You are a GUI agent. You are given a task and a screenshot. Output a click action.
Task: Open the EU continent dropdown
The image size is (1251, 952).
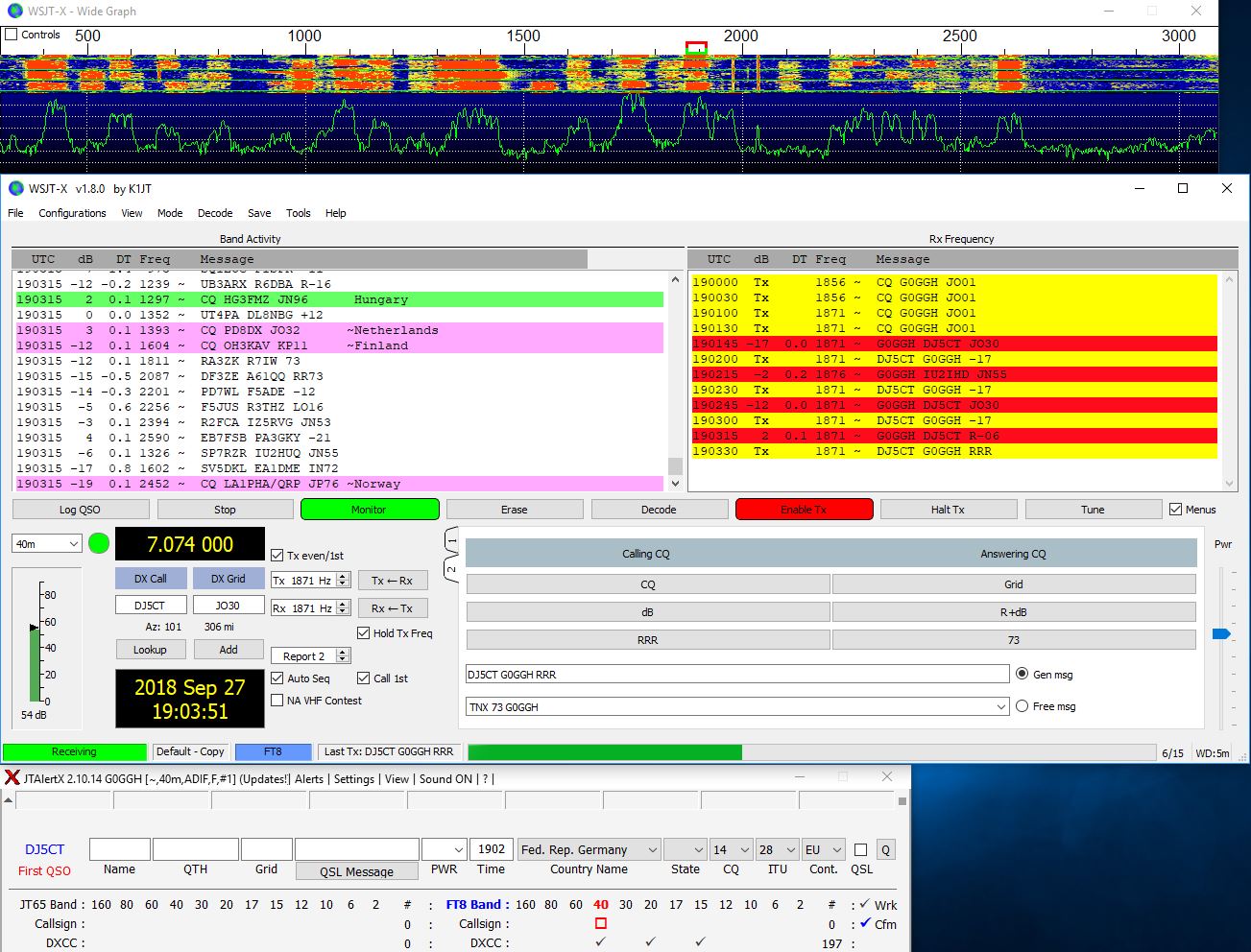[823, 849]
